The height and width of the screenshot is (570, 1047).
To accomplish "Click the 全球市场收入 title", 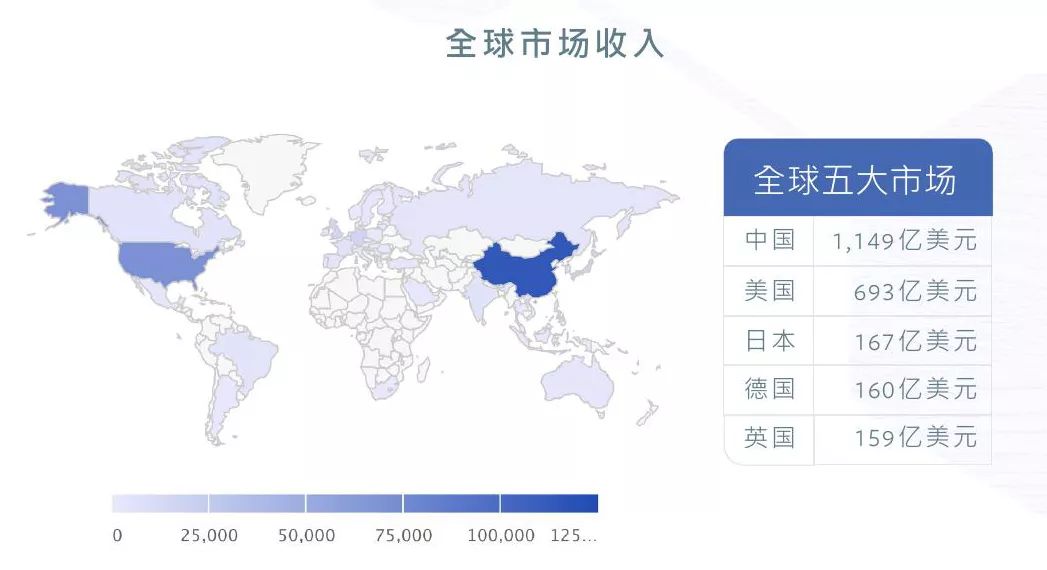I will click(554, 44).
